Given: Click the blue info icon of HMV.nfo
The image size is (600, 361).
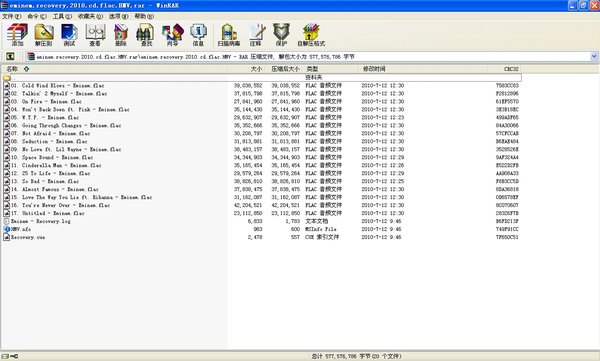Looking at the screenshot, I should click(7, 229).
